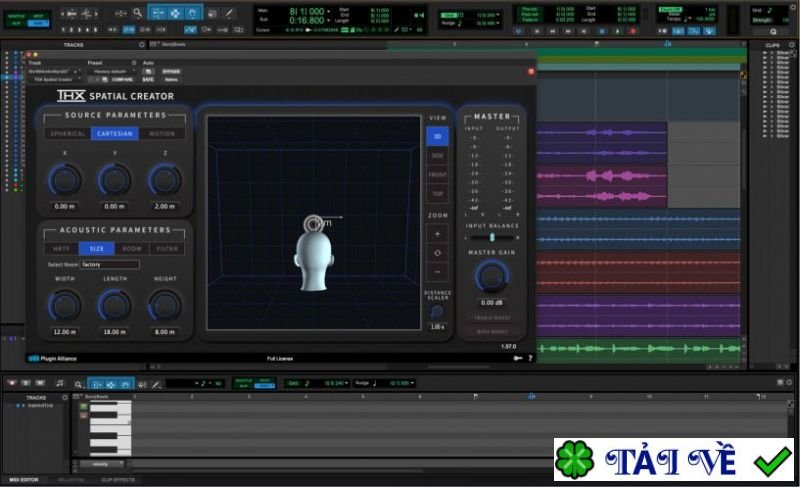This screenshot has height=487, width=800.
Task: Click the zoom reset center button
Action: click(x=437, y=253)
